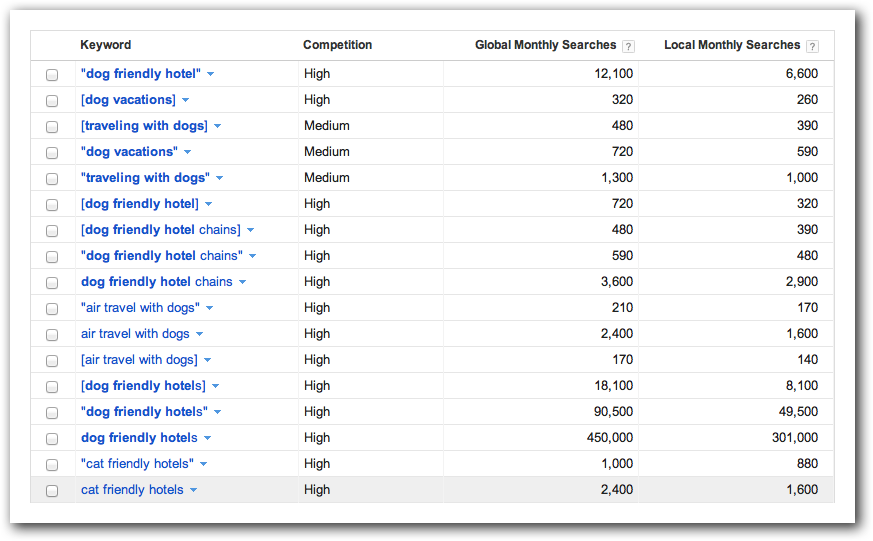Screen dimensions: 873x541
Task: Sort by the Competition column header
Action: point(337,45)
